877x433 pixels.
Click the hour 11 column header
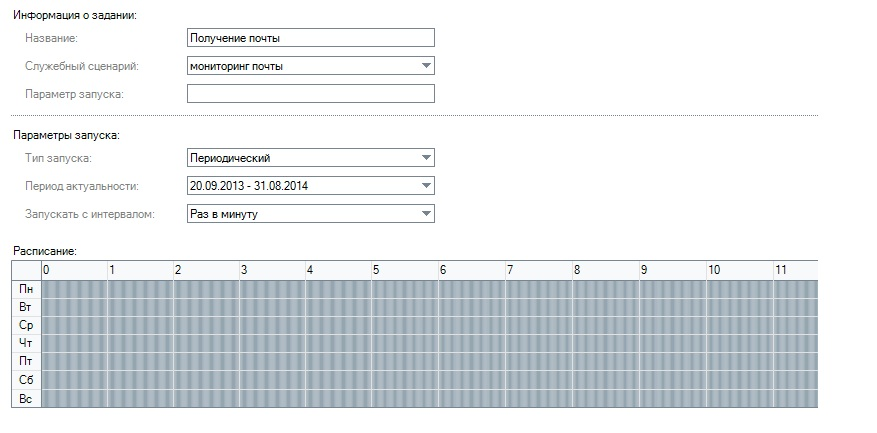(795, 270)
